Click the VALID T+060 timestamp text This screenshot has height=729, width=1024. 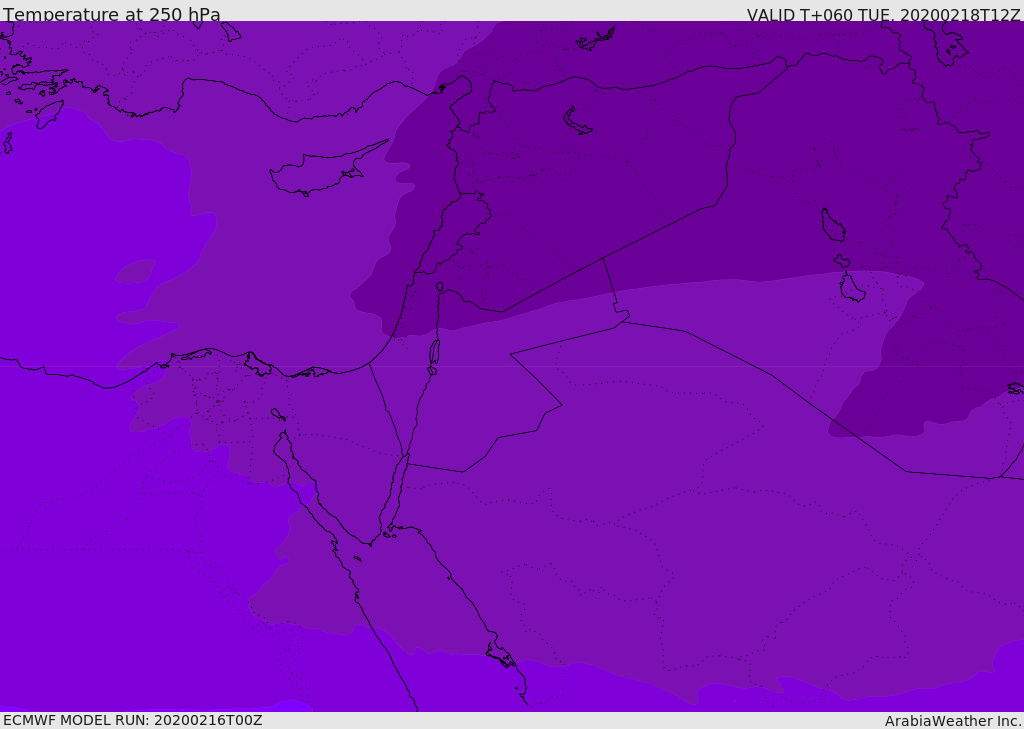(x=883, y=14)
